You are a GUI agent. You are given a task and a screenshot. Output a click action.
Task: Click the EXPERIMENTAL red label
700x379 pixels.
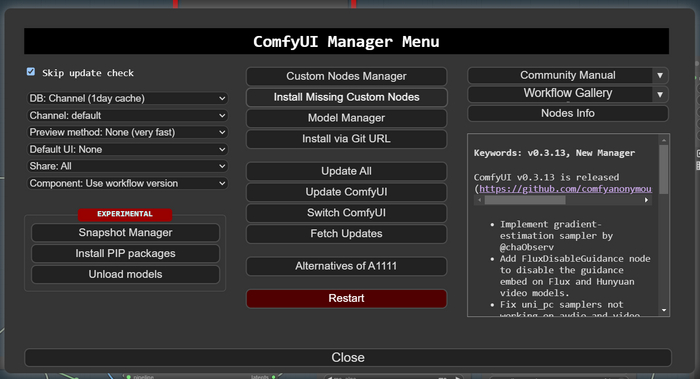click(x=125, y=214)
